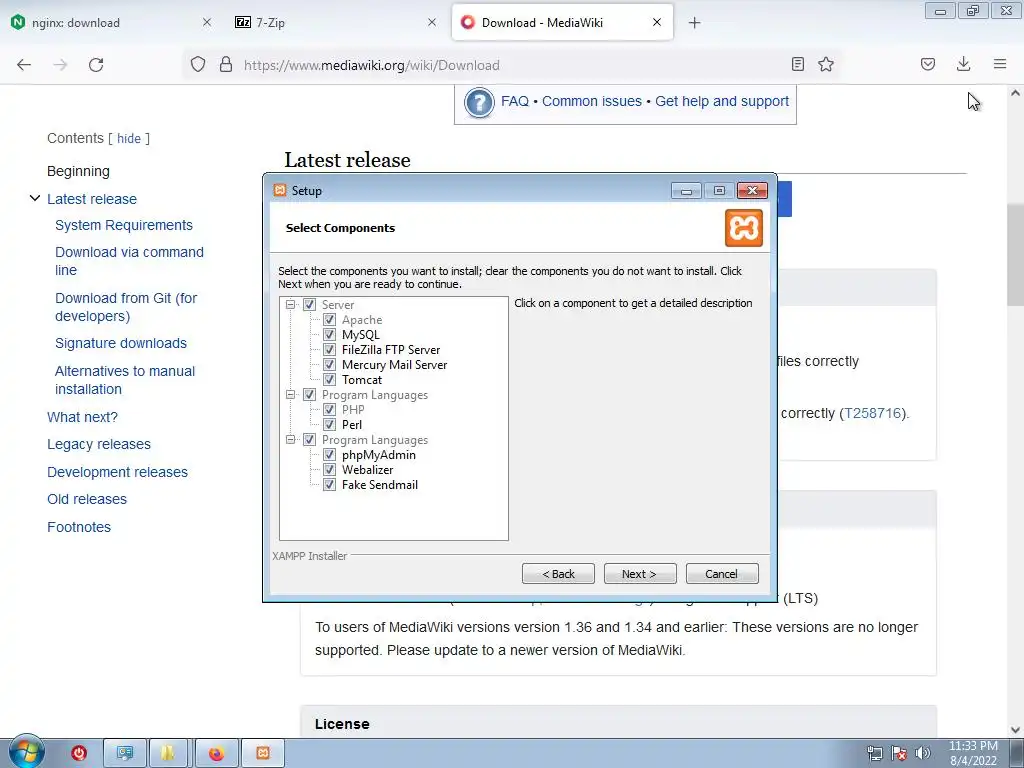Screen dimensions: 1024x768
Task: Uncheck the phpMyAdmin checkbox
Action: (329, 455)
